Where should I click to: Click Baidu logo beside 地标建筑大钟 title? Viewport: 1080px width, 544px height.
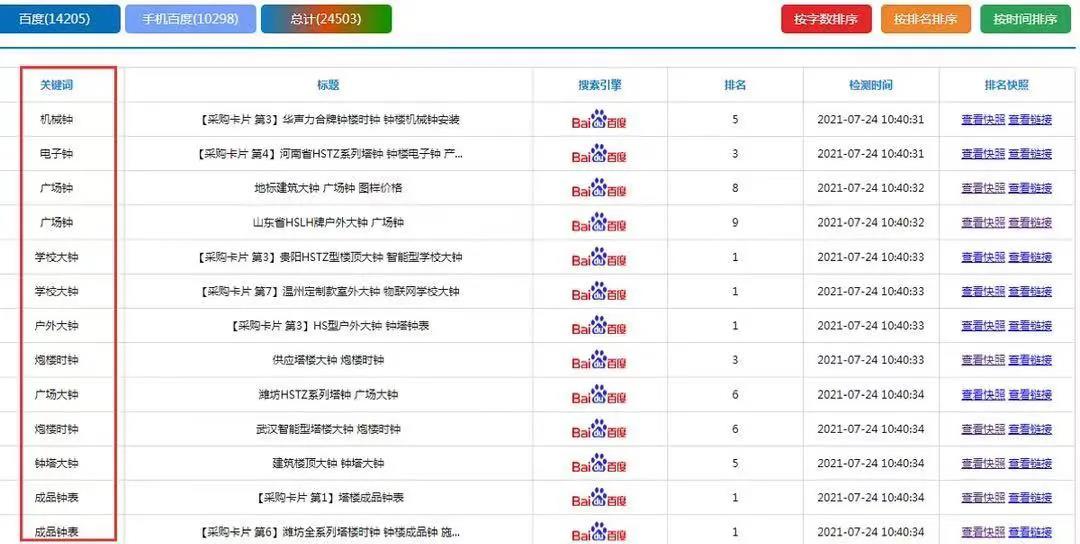click(x=599, y=188)
